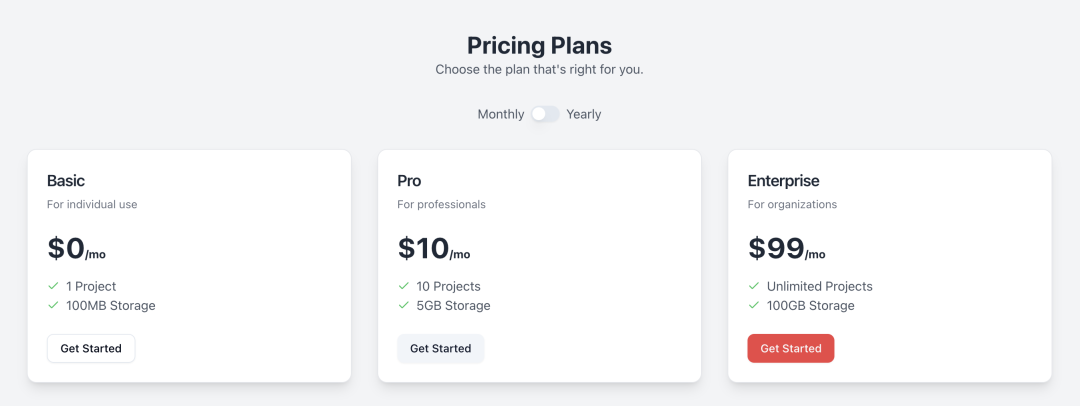
Task: Click the red Enterprise Get Started button
Action: (791, 348)
